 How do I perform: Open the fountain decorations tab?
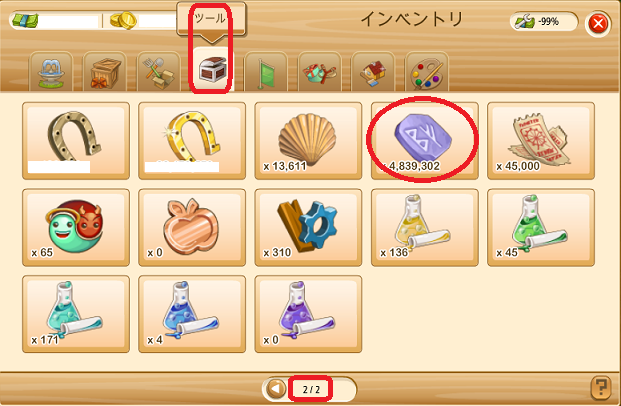[x=51, y=72]
